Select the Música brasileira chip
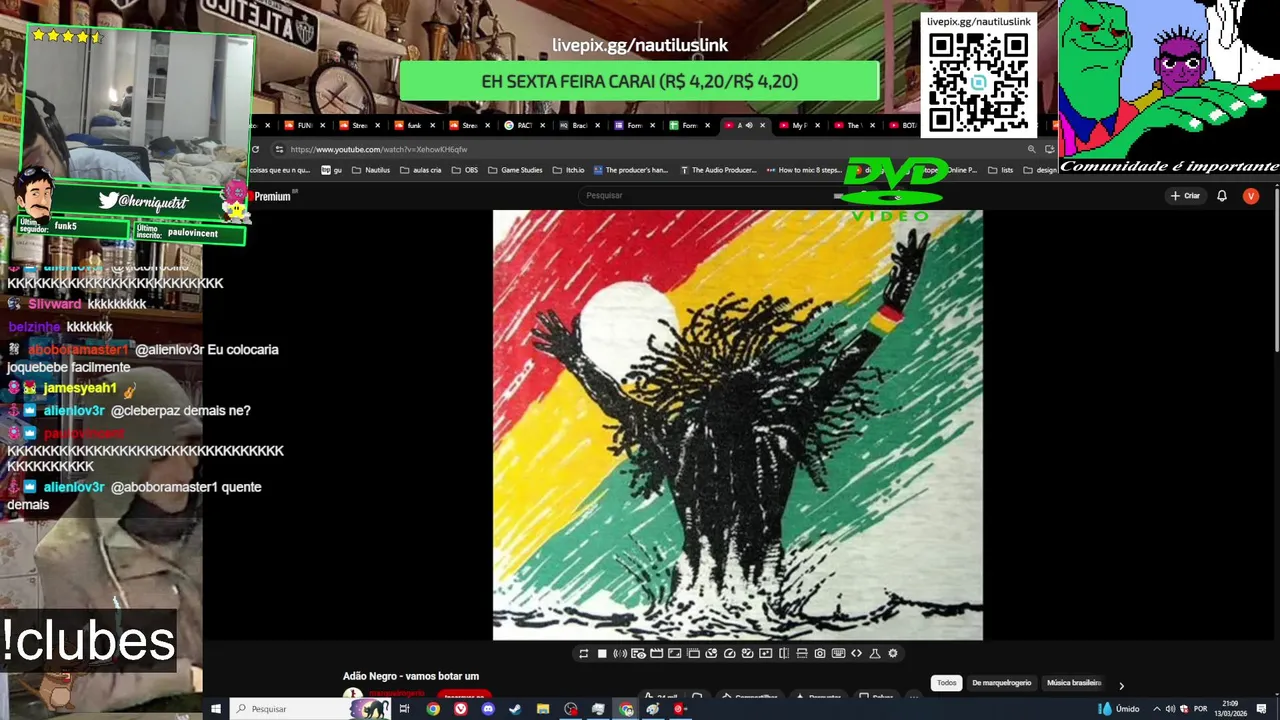The width and height of the screenshot is (1280, 720). [1074, 683]
